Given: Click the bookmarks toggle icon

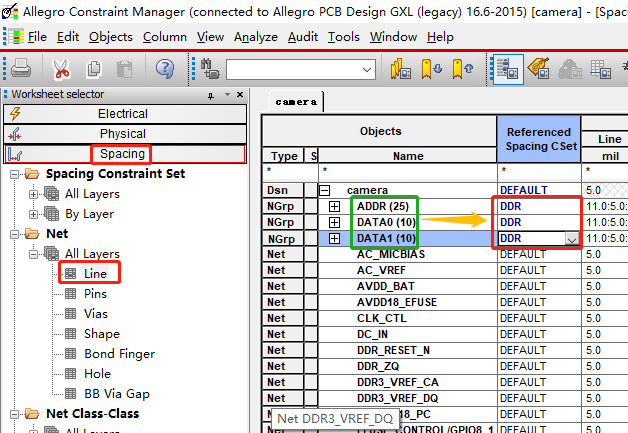Looking at the screenshot, I should pos(401,69).
